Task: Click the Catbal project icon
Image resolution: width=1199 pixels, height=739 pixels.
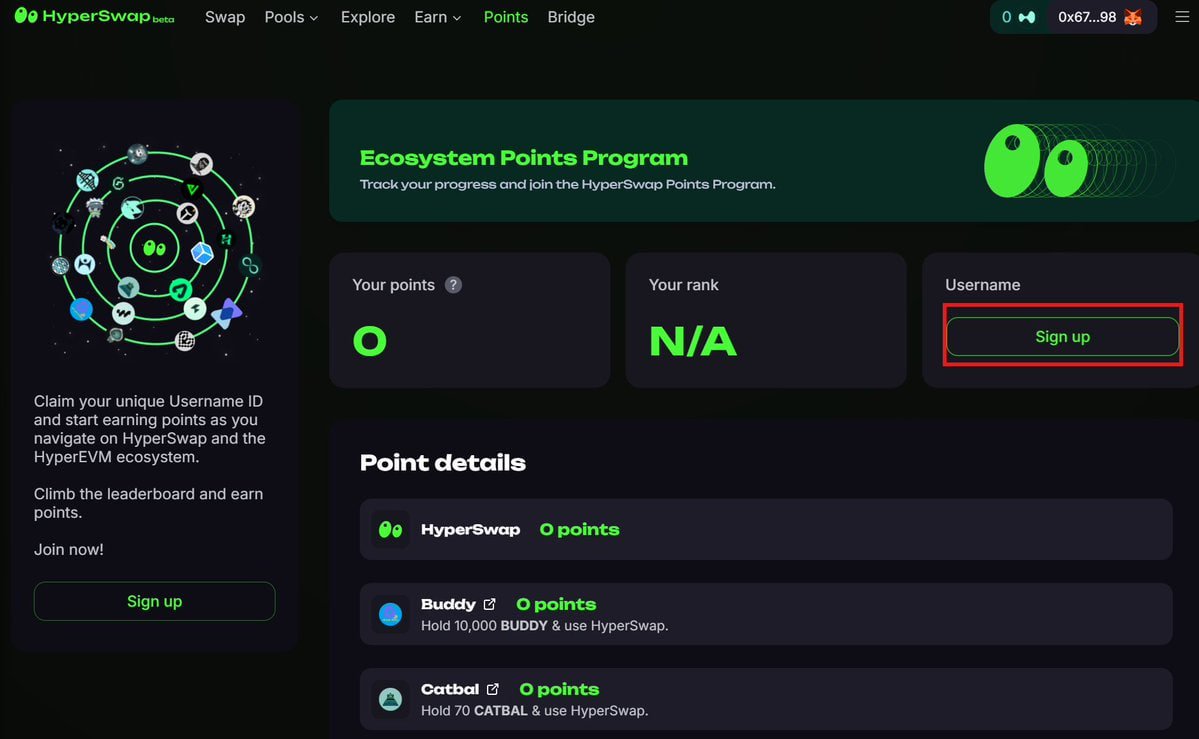Action: coord(390,699)
